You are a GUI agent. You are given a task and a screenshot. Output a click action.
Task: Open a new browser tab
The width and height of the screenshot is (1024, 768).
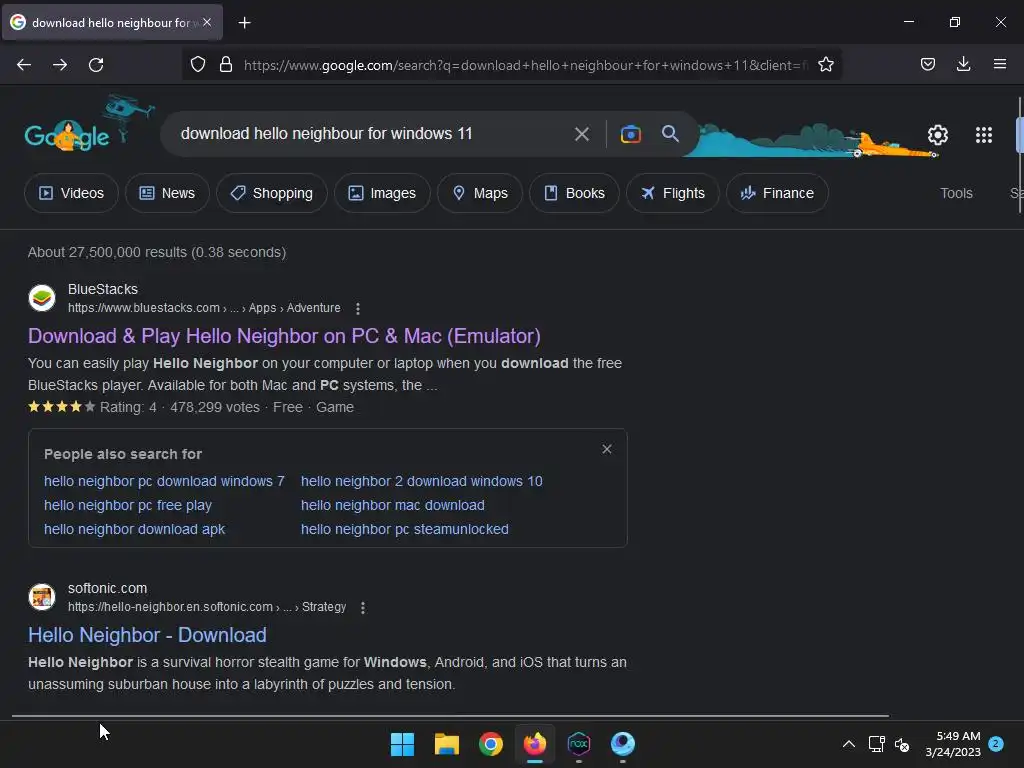coord(244,23)
